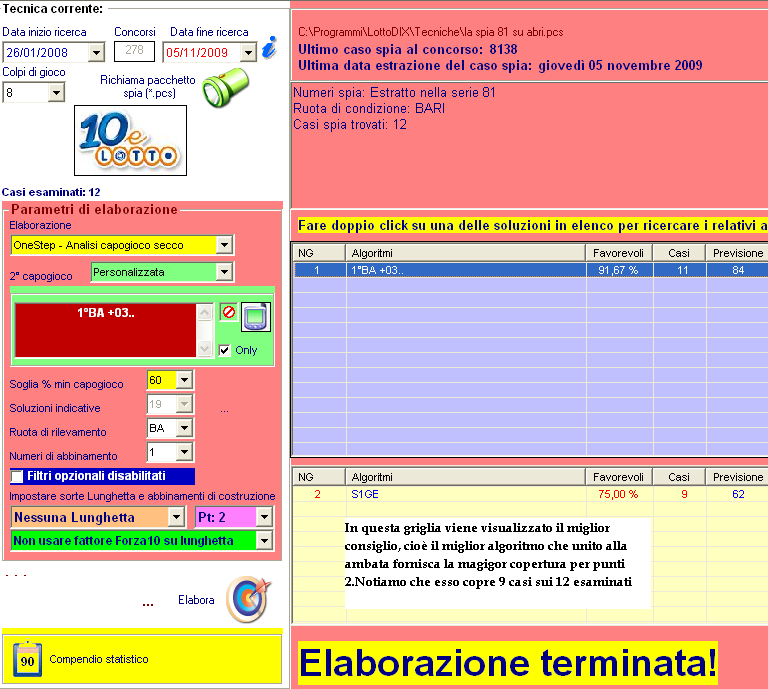Click Favorevoli header in top grid
This screenshot has width=768, height=689.
click(x=619, y=253)
